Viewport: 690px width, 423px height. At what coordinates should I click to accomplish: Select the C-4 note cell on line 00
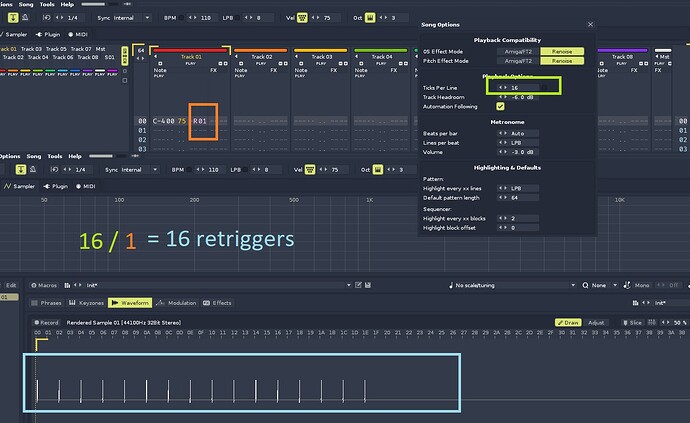158,121
